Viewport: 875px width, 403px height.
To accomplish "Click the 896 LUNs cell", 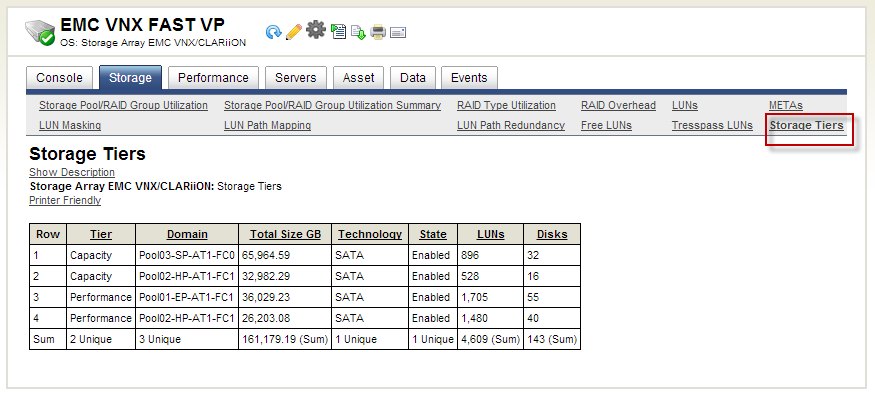I will 491,256.
